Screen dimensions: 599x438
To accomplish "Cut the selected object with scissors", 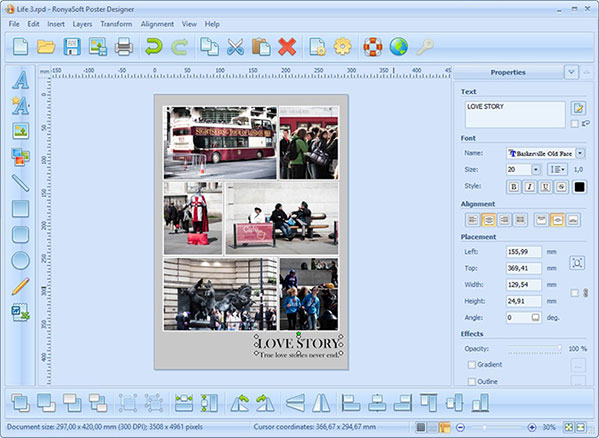I will (x=235, y=47).
